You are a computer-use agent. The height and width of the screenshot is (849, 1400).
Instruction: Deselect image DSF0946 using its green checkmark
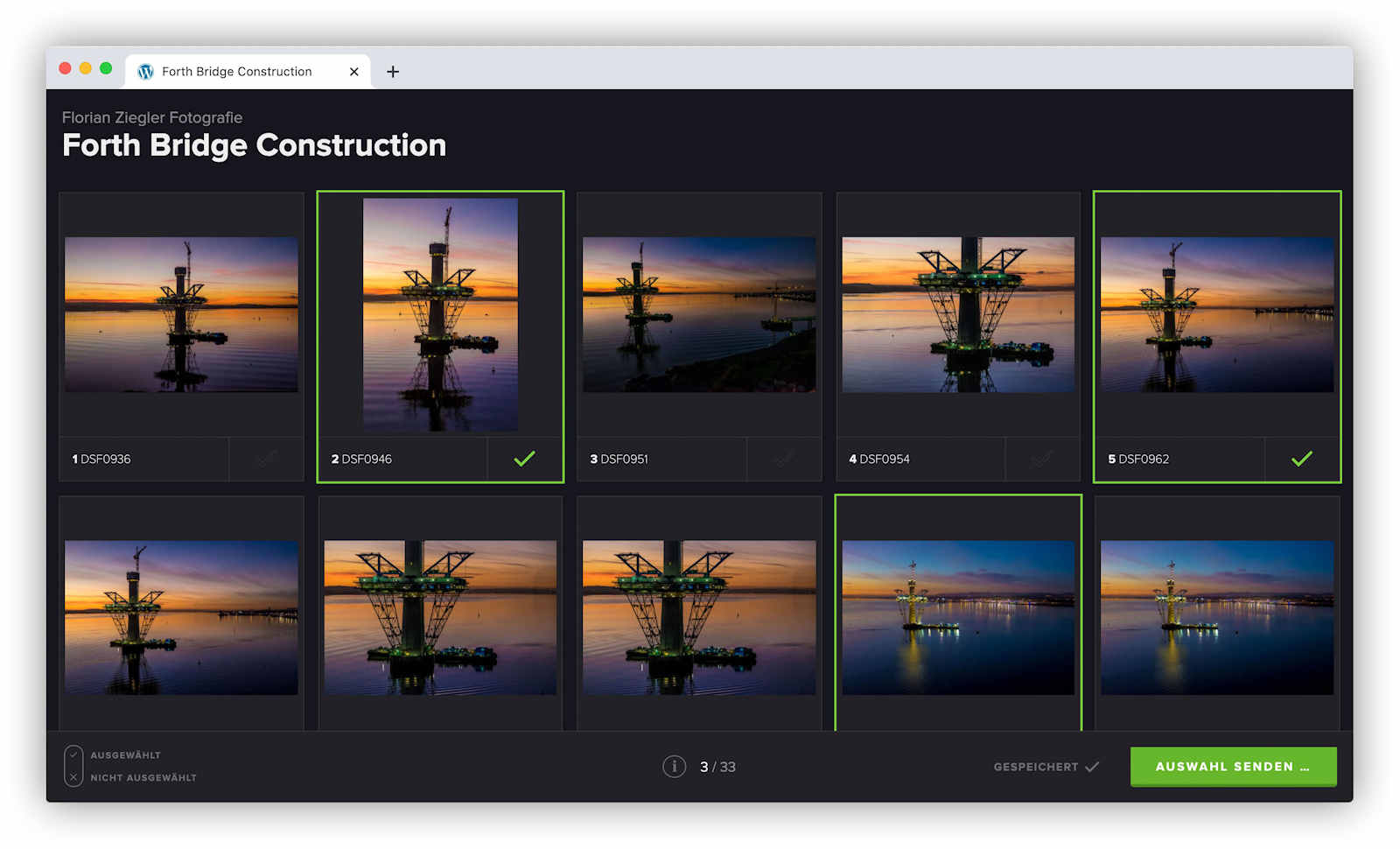pyautogui.click(x=524, y=459)
